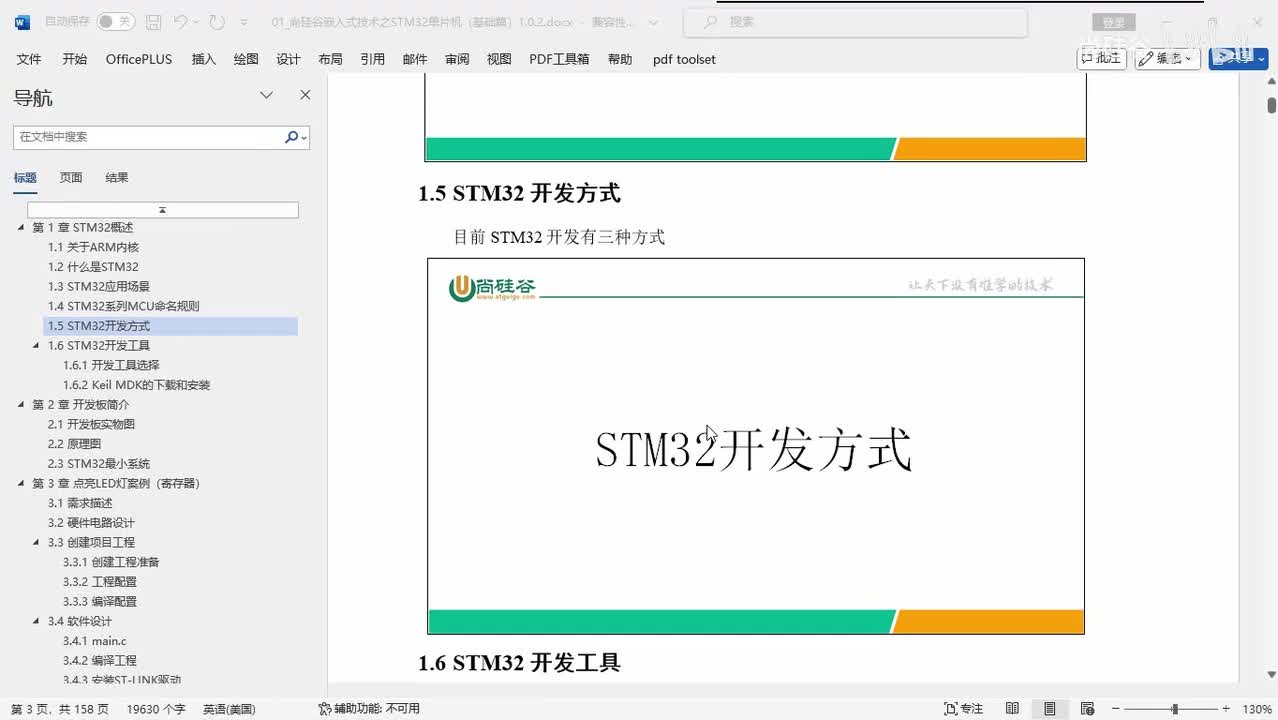Select Read Mode view icon

pos(1012,708)
